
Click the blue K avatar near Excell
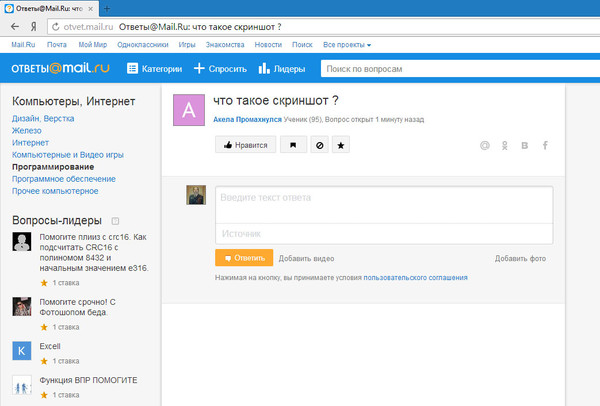tap(22, 351)
